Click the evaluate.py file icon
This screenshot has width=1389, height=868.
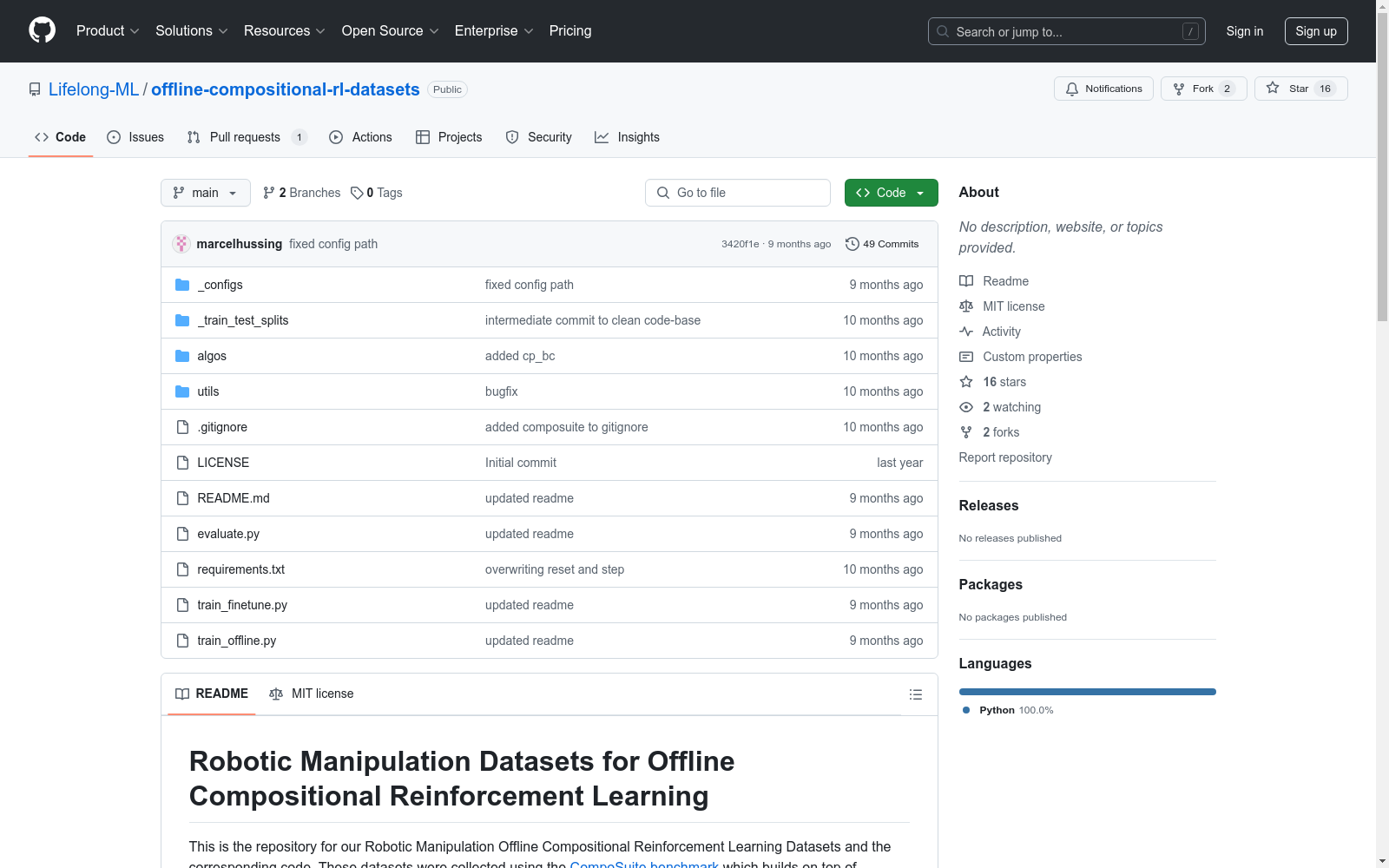tap(182, 534)
